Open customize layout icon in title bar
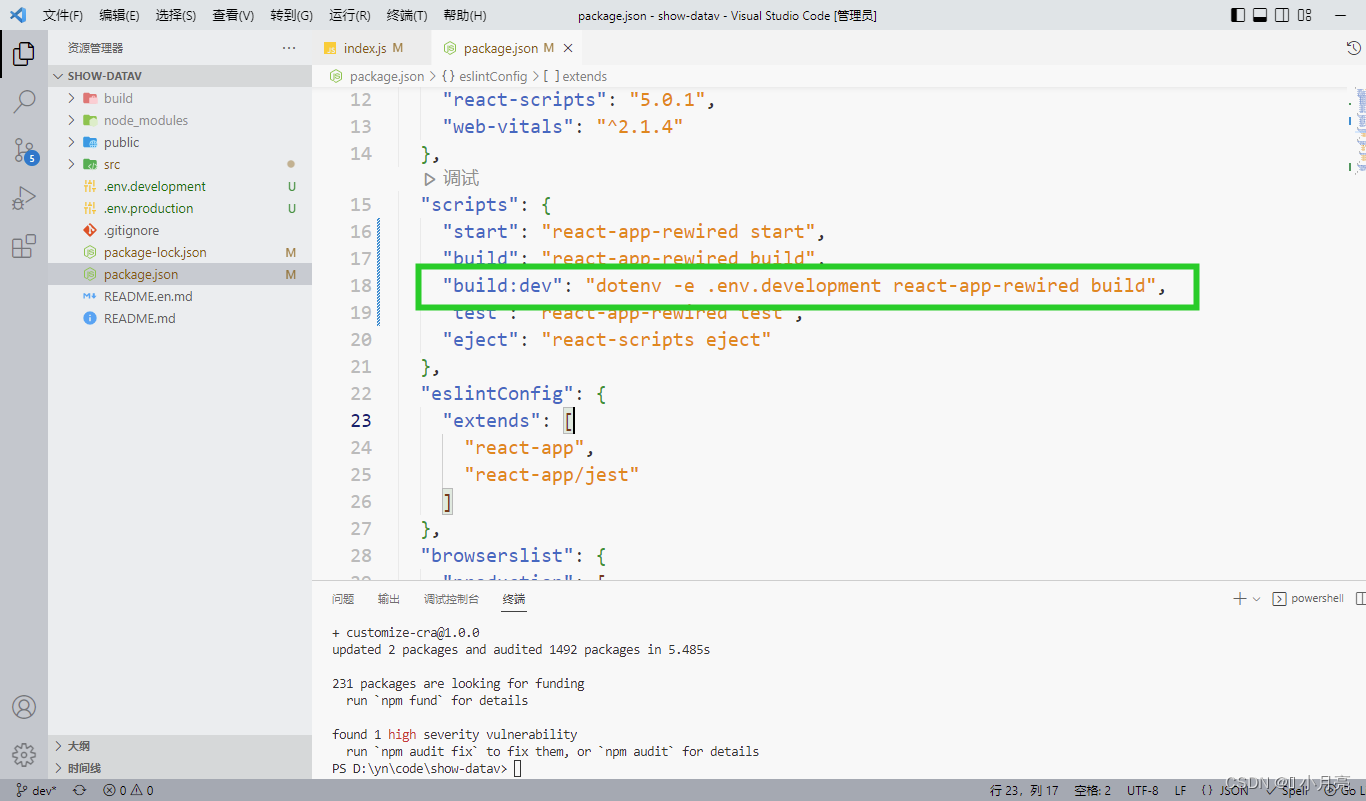The height and width of the screenshot is (801, 1366). (x=1304, y=15)
